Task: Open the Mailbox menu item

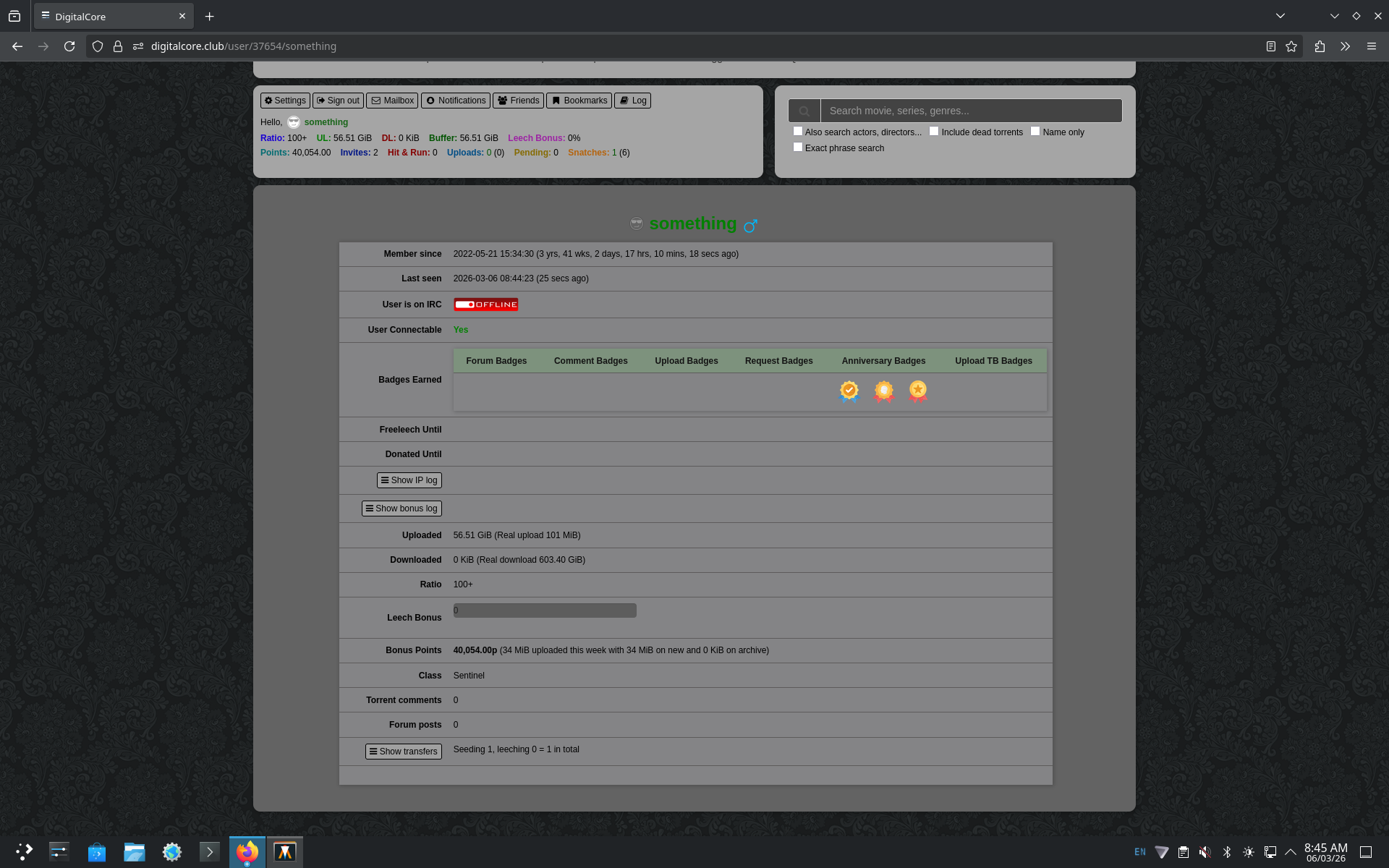Action: (392, 101)
